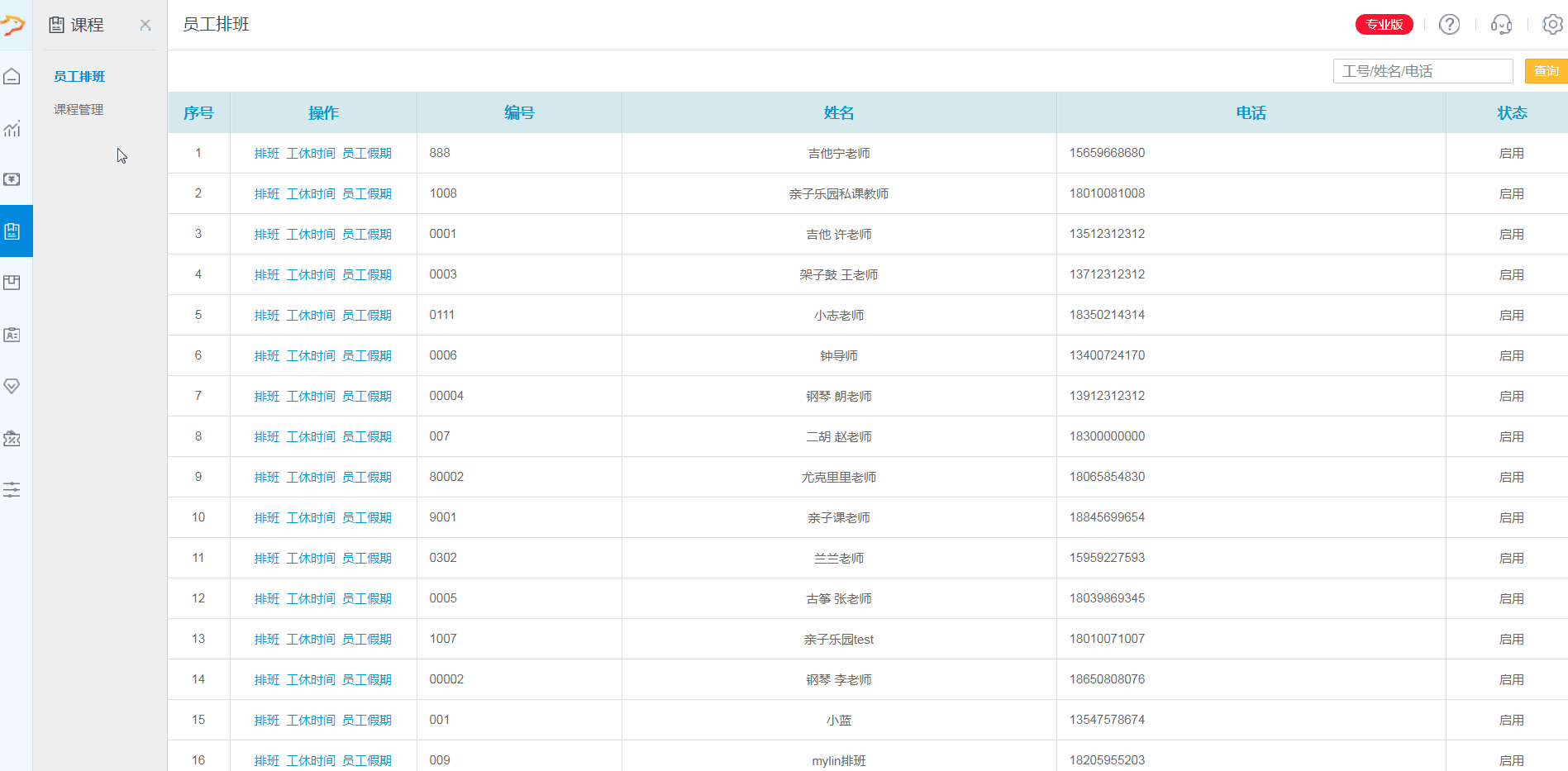
Task: Open the statistics chart icon in sidebar
Action: pyautogui.click(x=12, y=129)
